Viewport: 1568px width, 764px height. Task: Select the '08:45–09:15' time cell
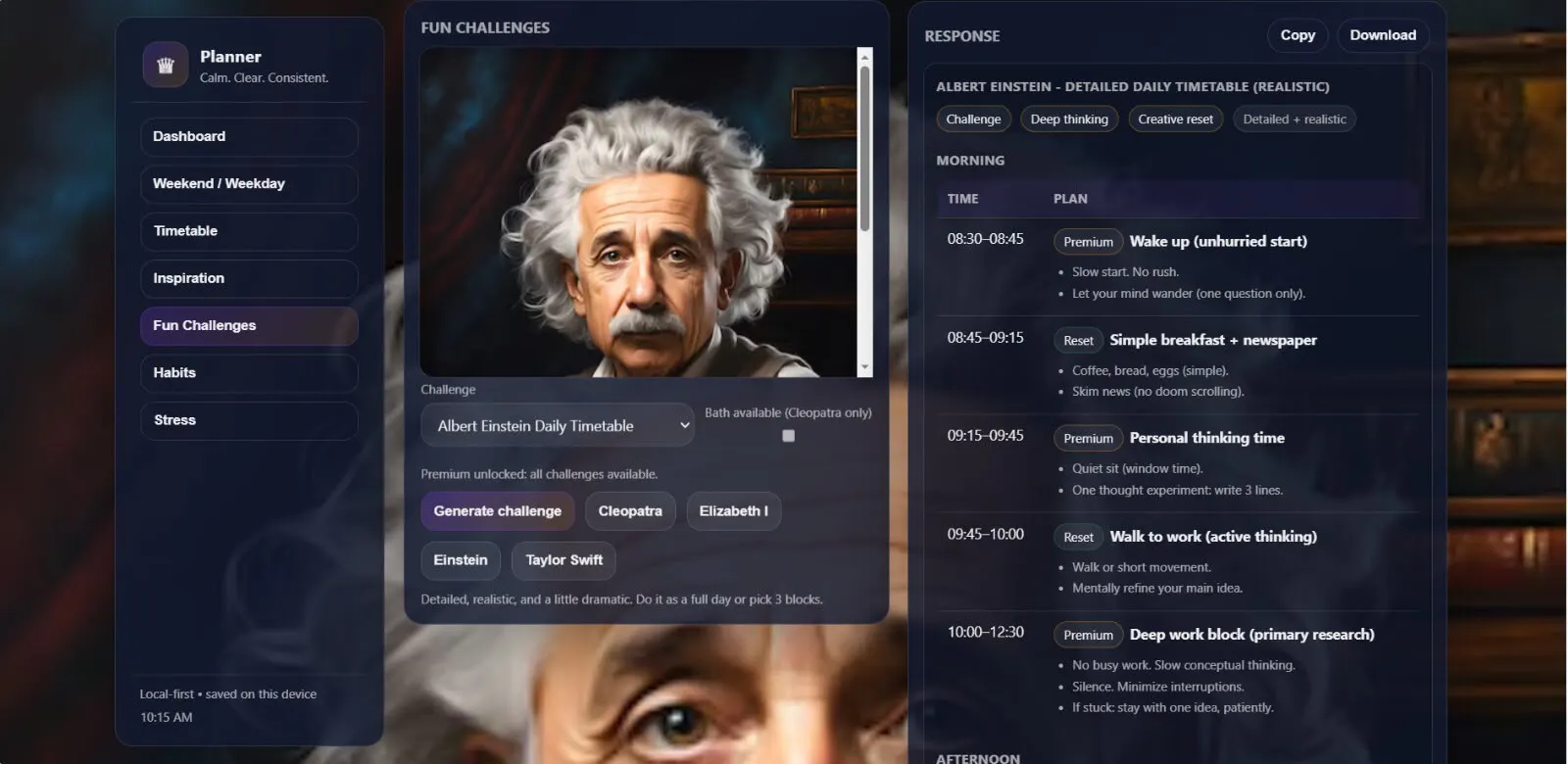tap(985, 338)
